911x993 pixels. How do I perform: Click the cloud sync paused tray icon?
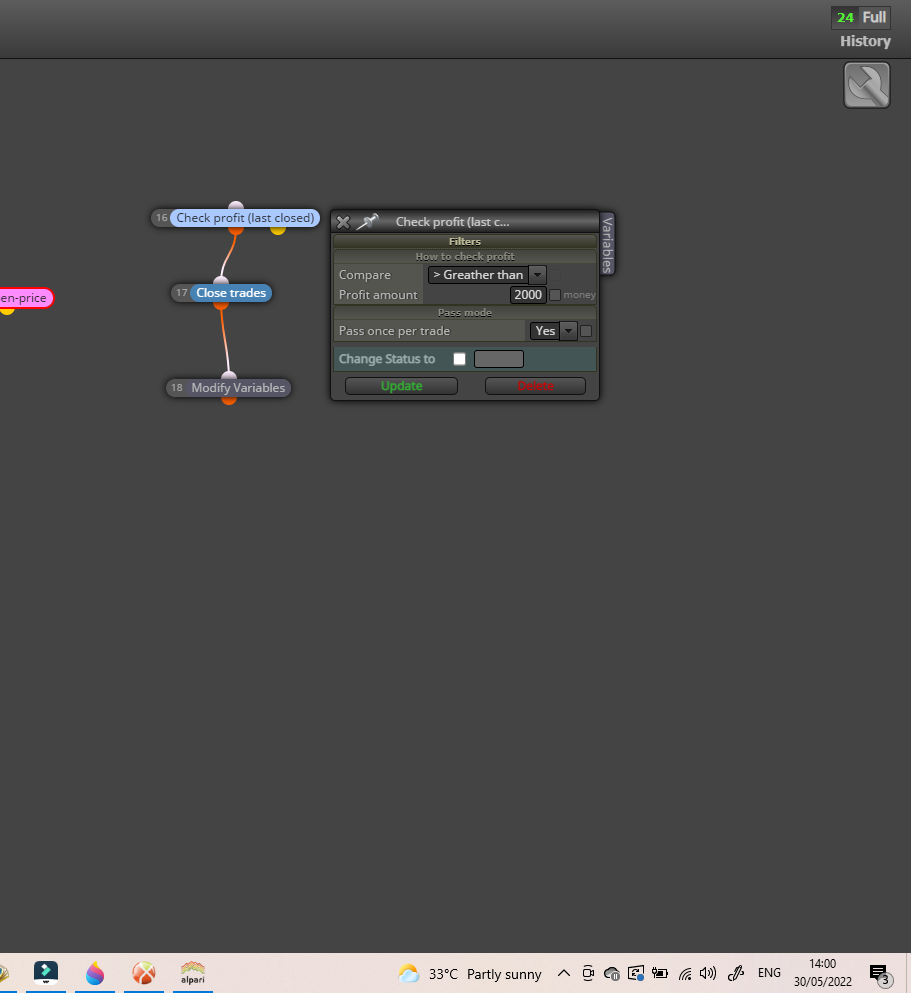point(612,973)
